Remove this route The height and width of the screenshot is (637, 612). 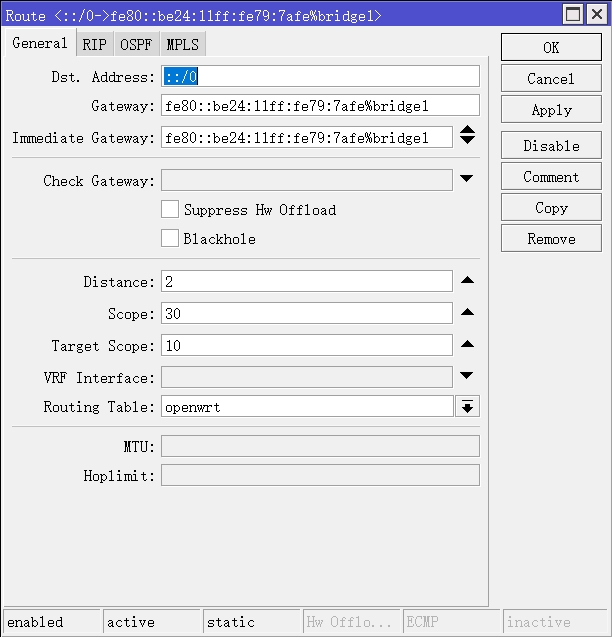(x=551, y=238)
